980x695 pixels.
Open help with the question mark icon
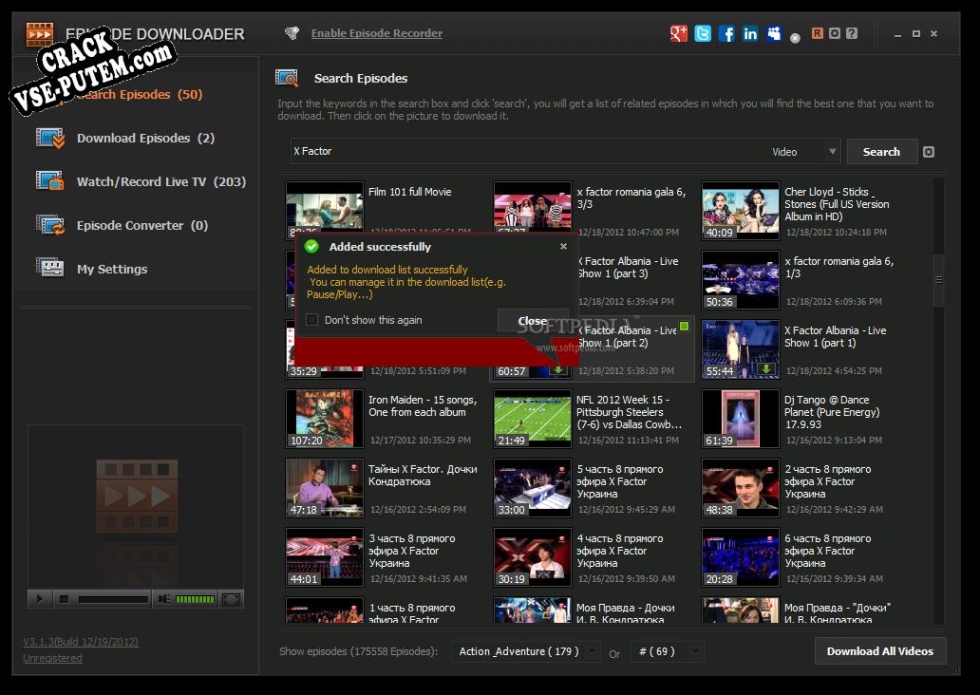point(852,33)
